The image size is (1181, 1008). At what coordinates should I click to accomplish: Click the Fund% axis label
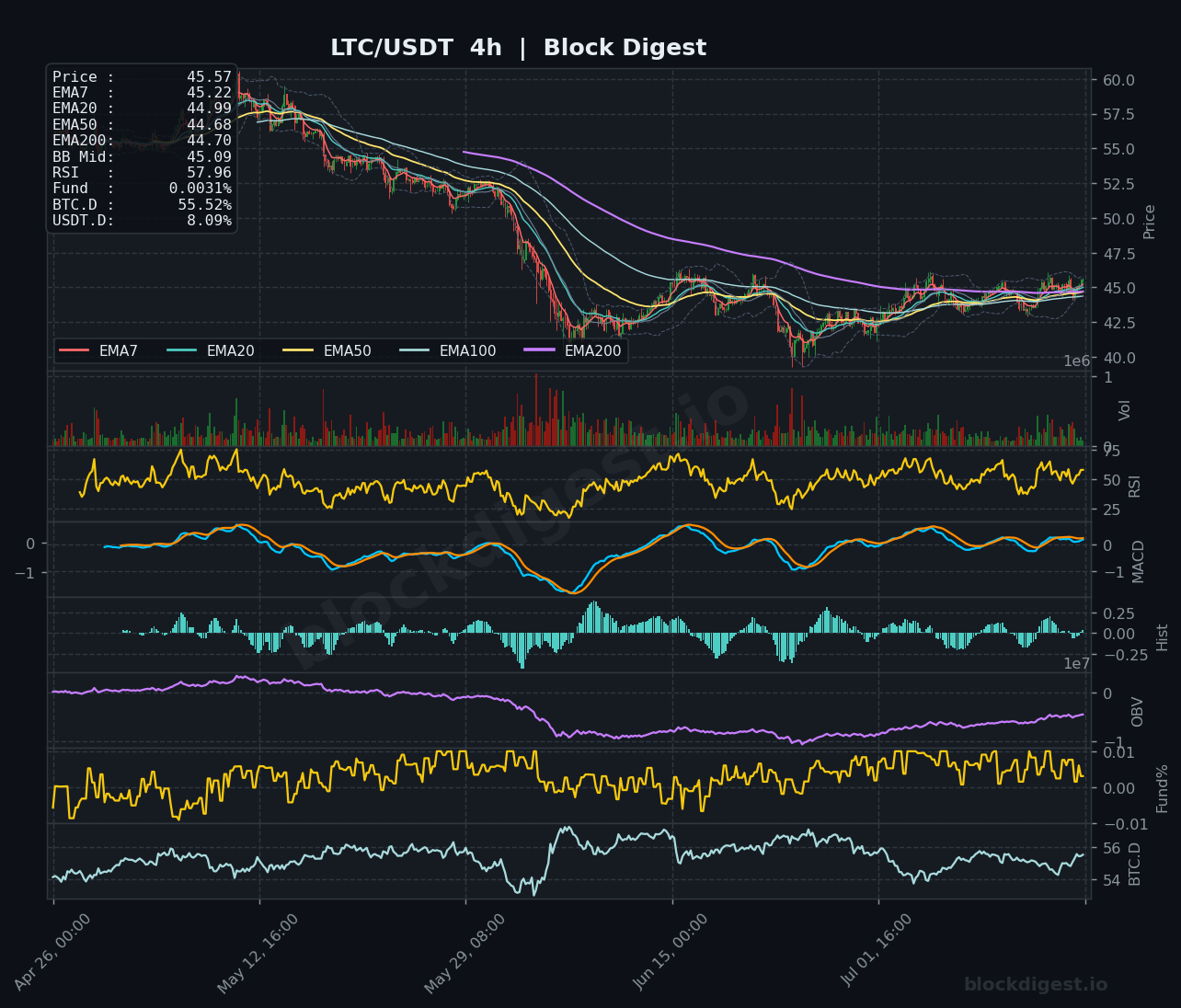tap(1162, 788)
